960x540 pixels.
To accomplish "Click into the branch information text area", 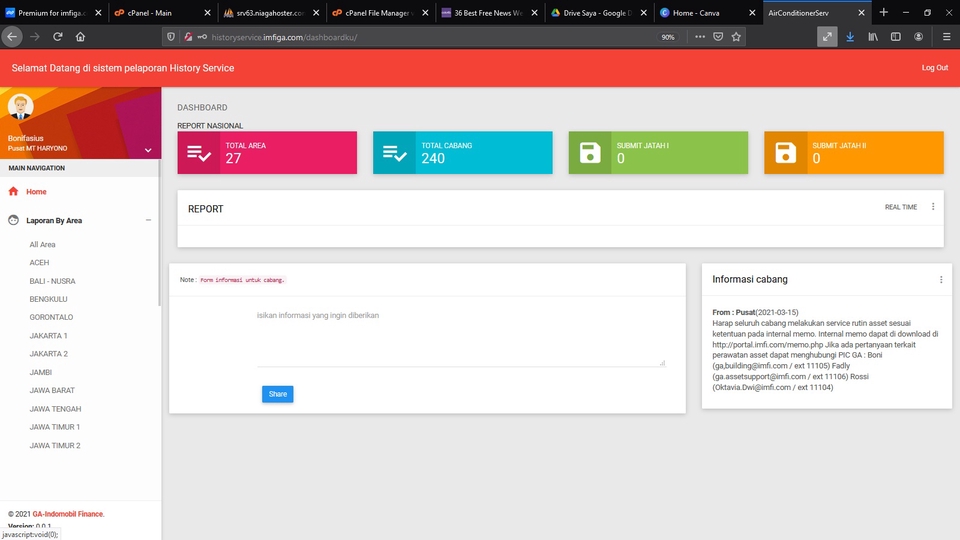I will click(461, 337).
